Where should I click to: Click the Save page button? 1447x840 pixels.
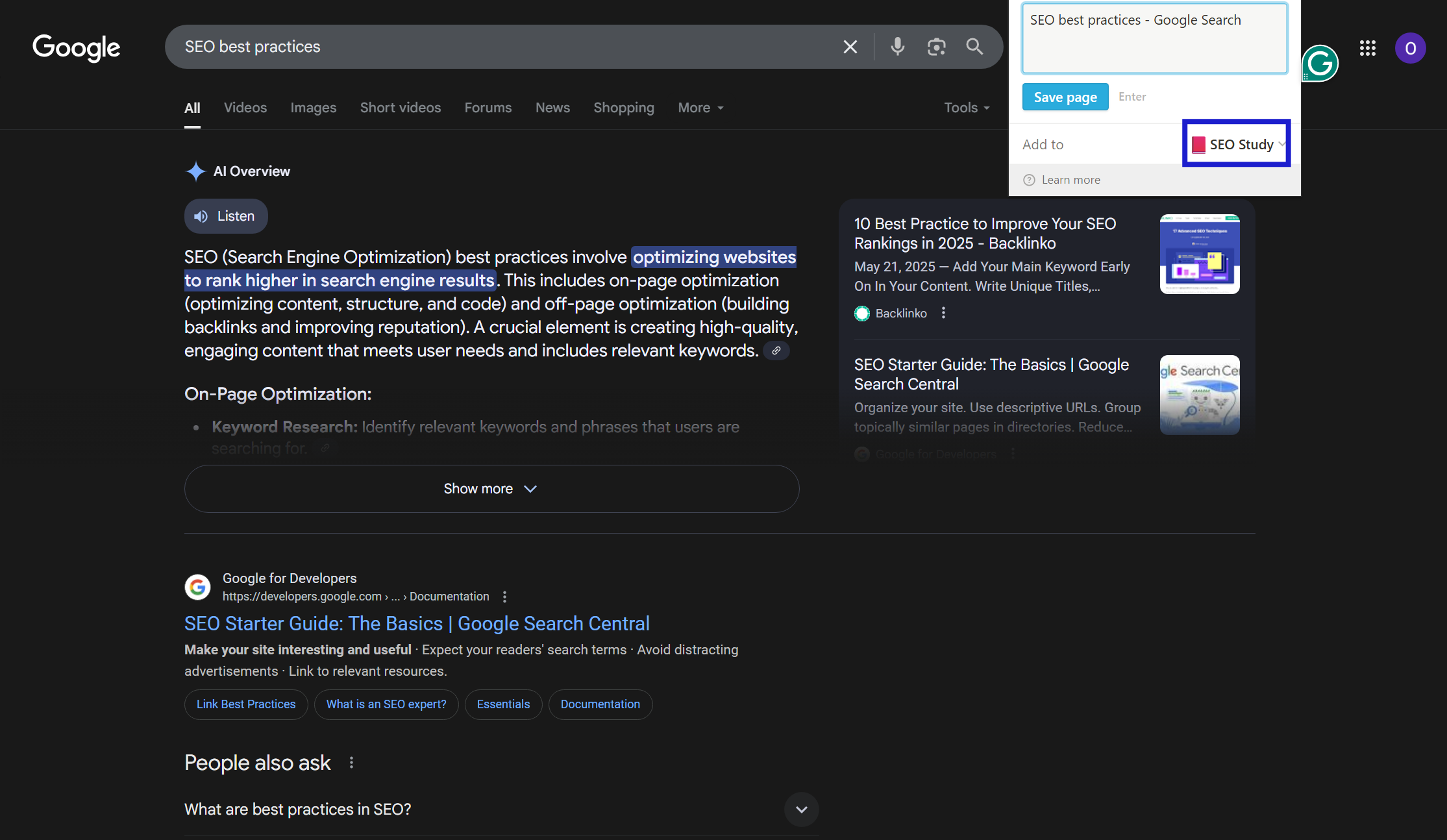pyautogui.click(x=1065, y=96)
